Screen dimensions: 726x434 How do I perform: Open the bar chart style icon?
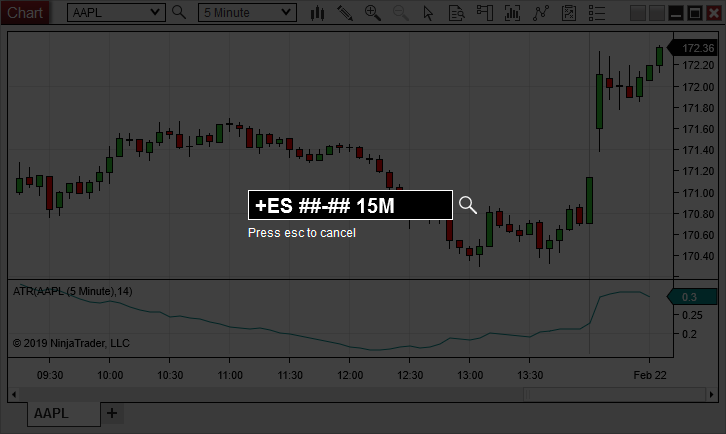pos(318,12)
